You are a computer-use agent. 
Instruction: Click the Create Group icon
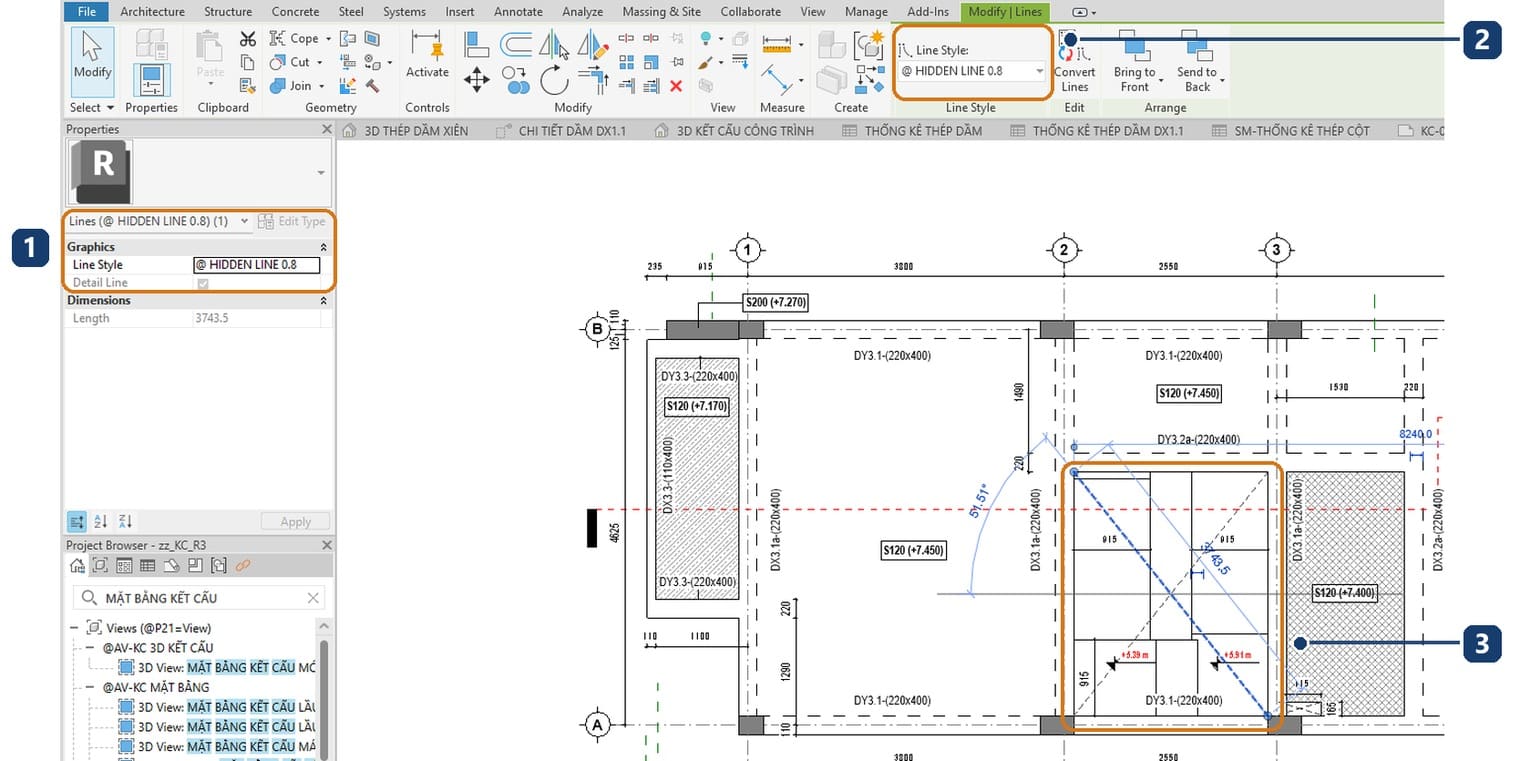click(x=868, y=45)
